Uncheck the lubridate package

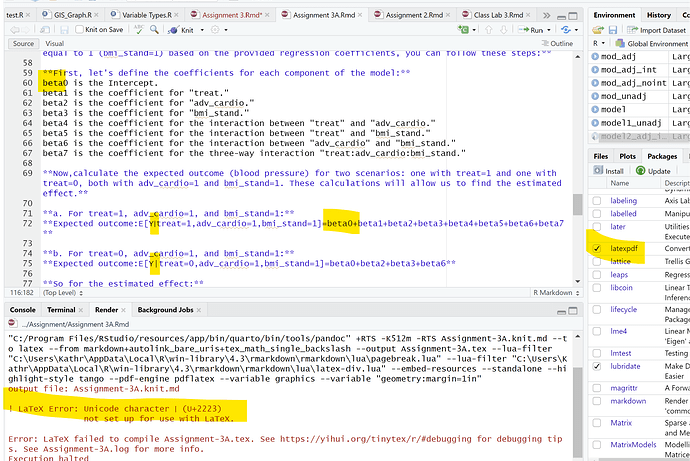[597, 366]
